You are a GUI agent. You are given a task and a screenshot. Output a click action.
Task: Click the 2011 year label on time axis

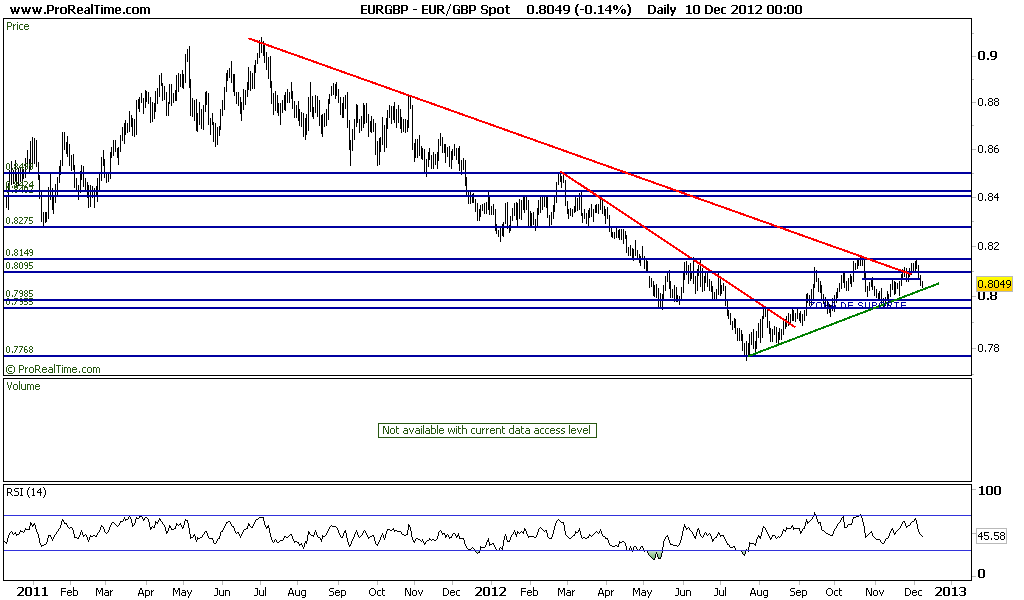tap(33, 592)
